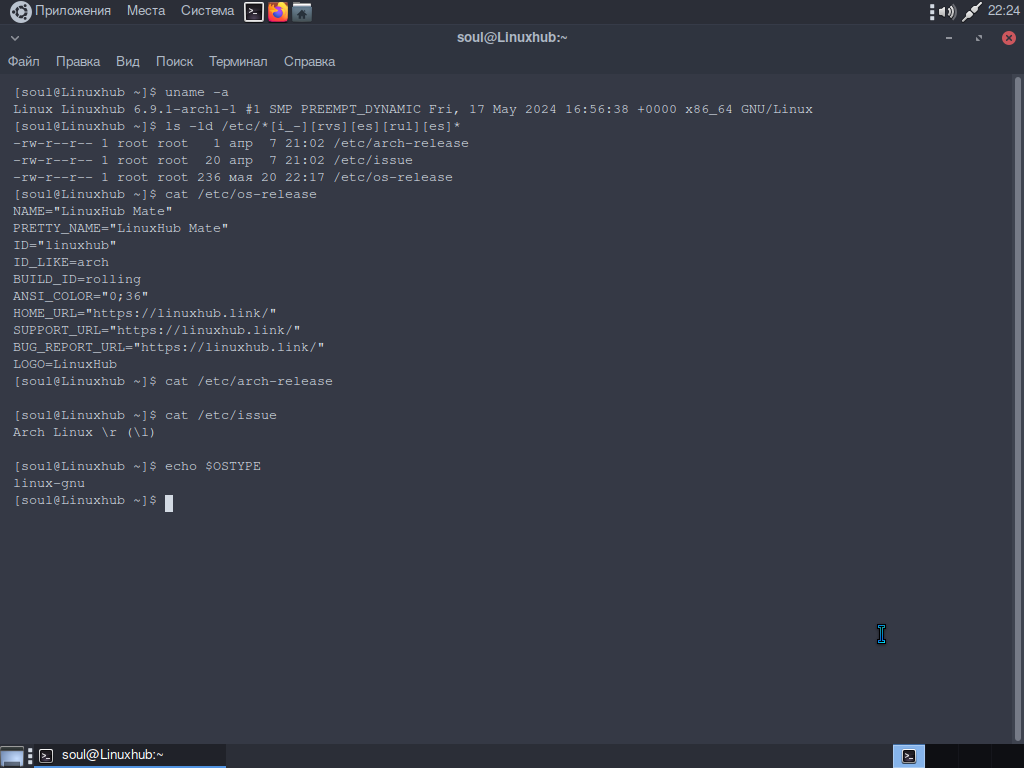Click the HOME_URL line
1024x768 pixels.
click(145, 313)
